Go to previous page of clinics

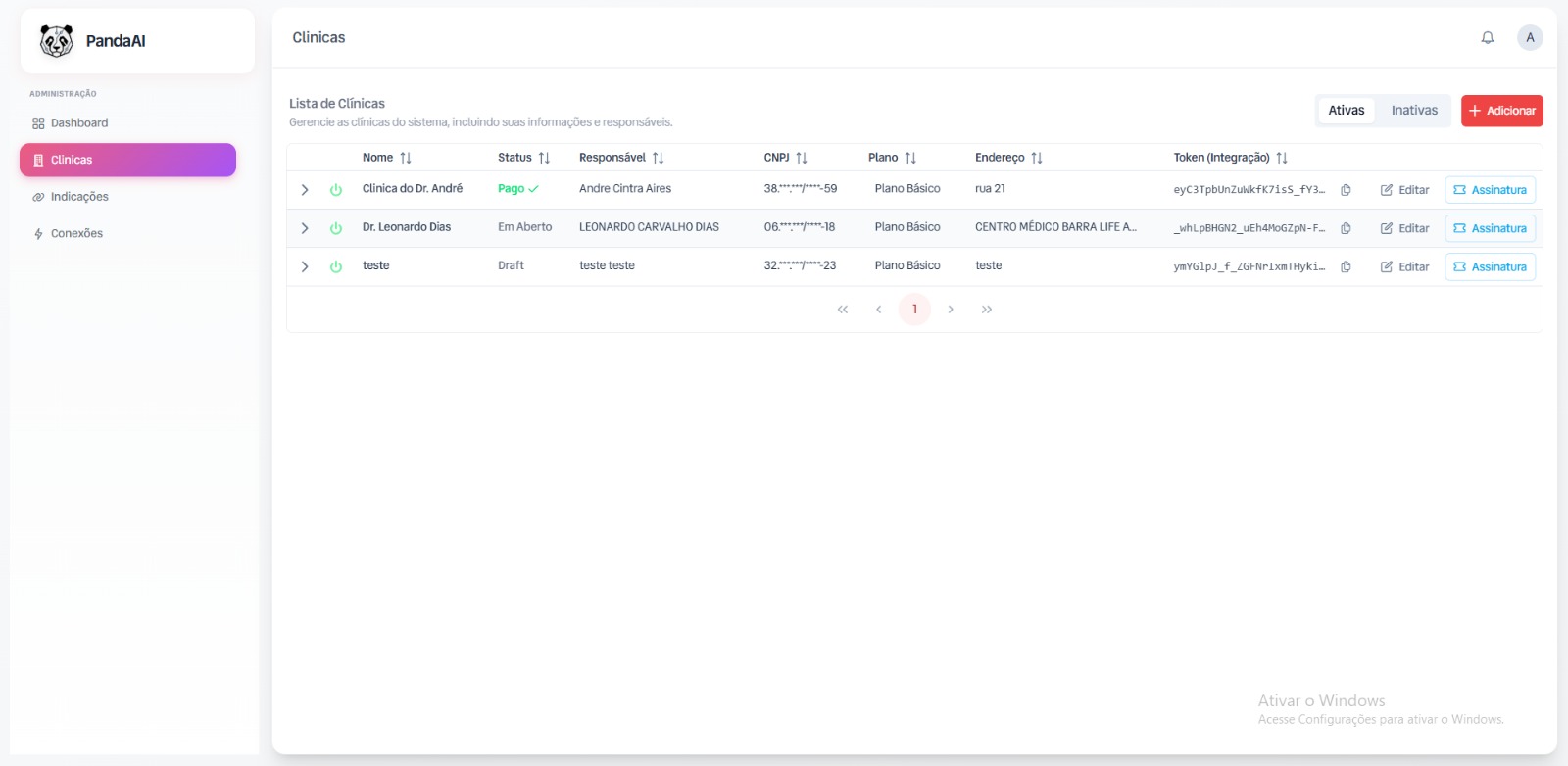(x=879, y=310)
